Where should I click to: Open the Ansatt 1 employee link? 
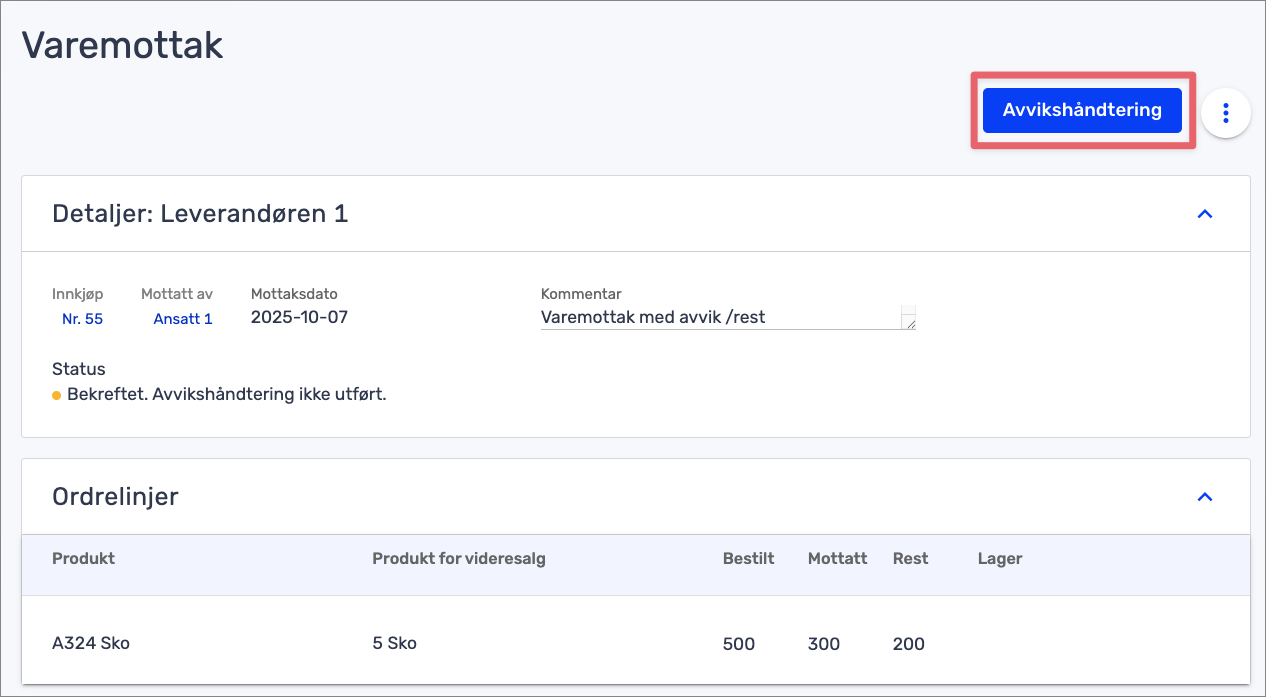pos(182,319)
